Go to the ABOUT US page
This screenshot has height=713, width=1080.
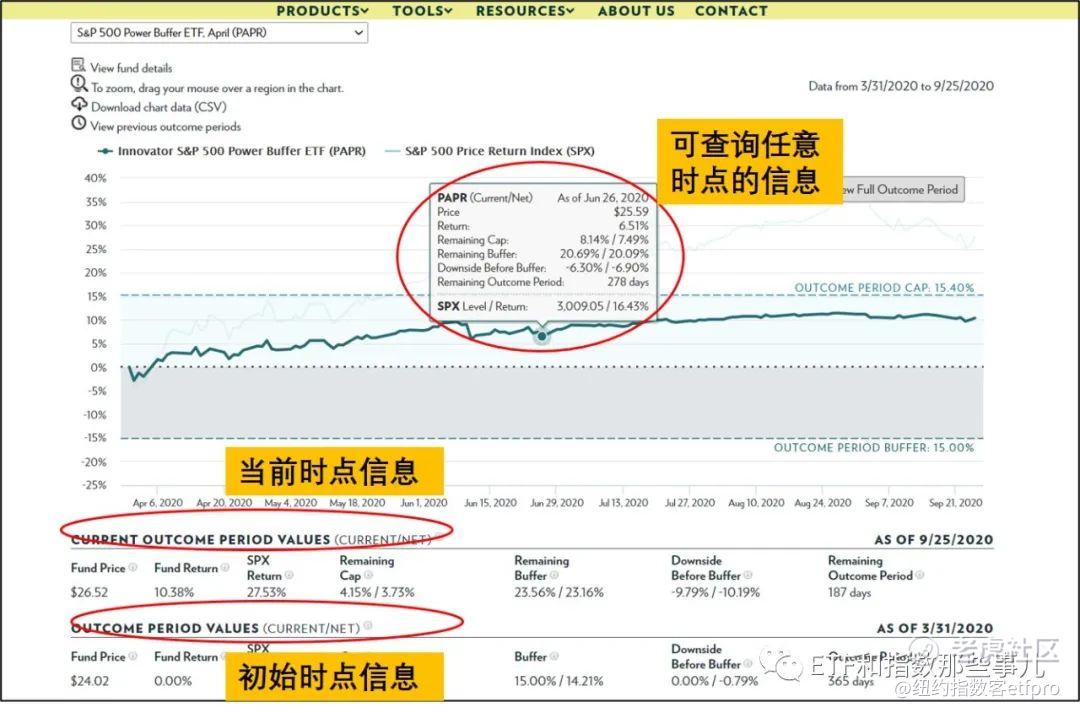click(x=636, y=11)
